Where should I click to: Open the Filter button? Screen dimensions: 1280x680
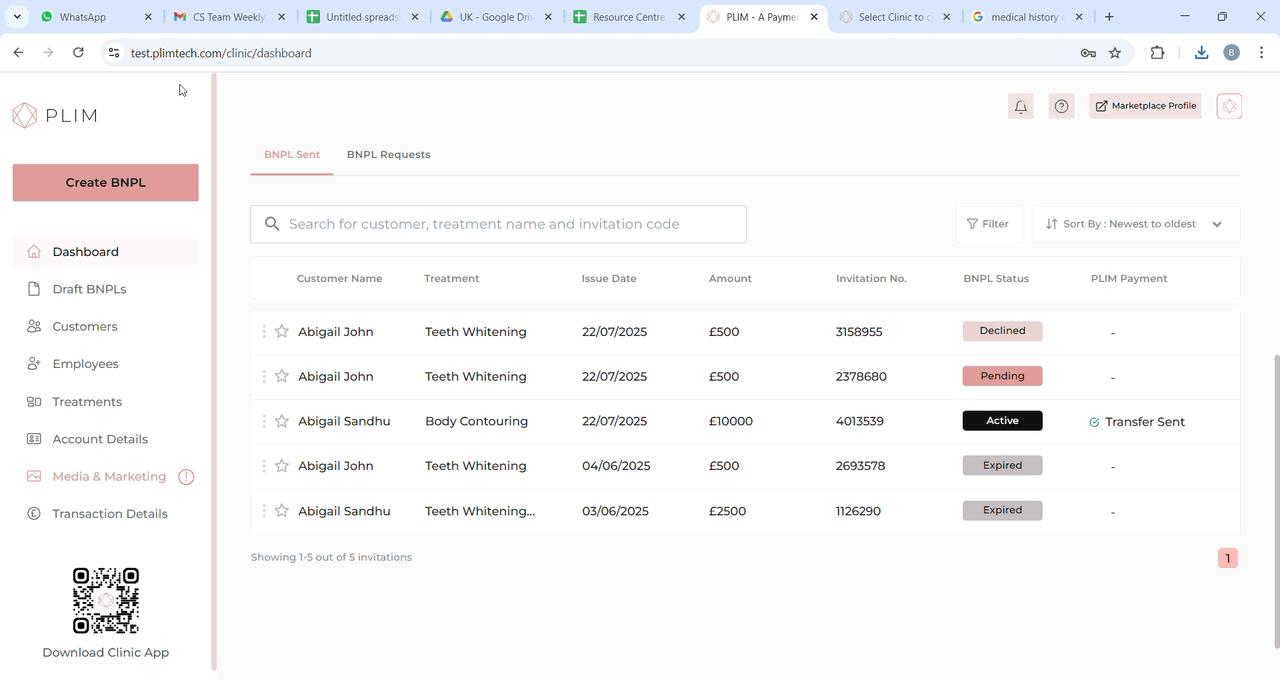[x=990, y=224]
